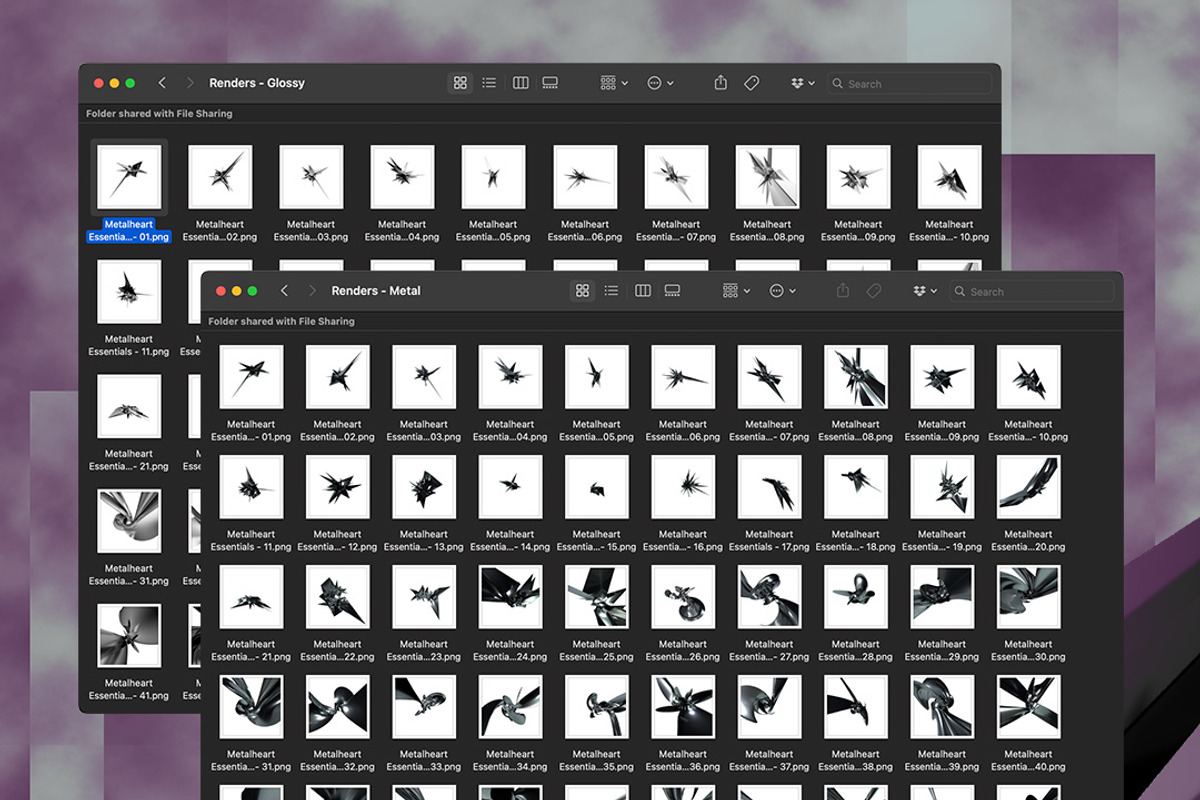
Task: Click Metal filename label ending 24.png
Action: (x=510, y=651)
